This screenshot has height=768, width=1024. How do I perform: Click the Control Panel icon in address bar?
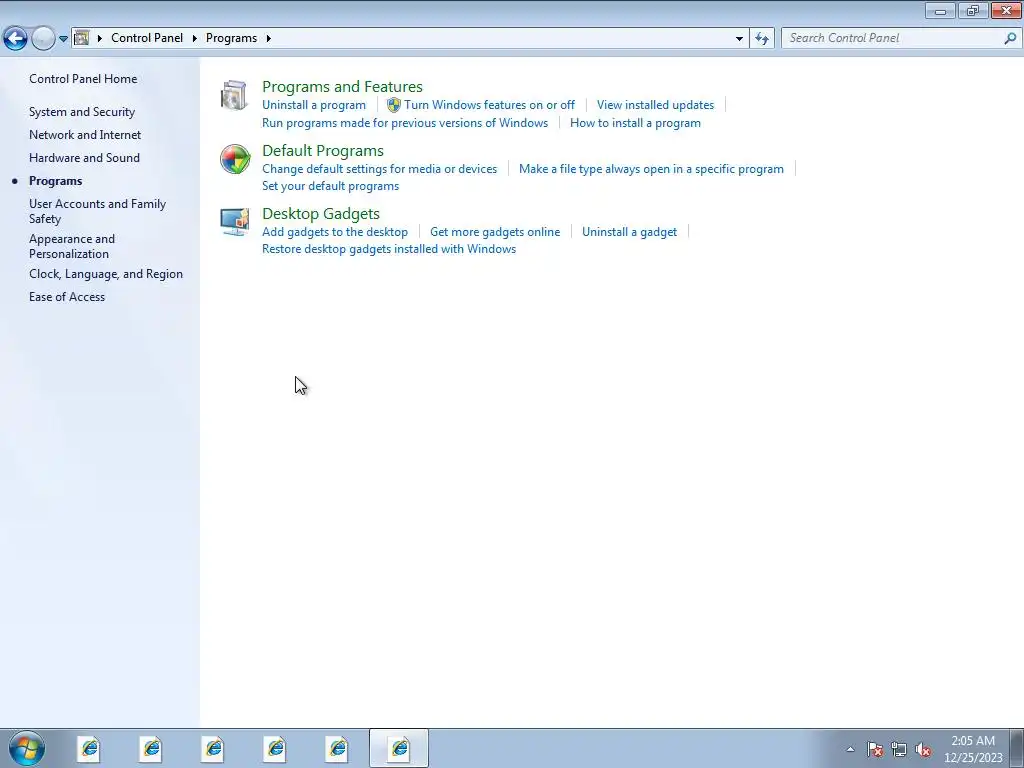point(82,38)
